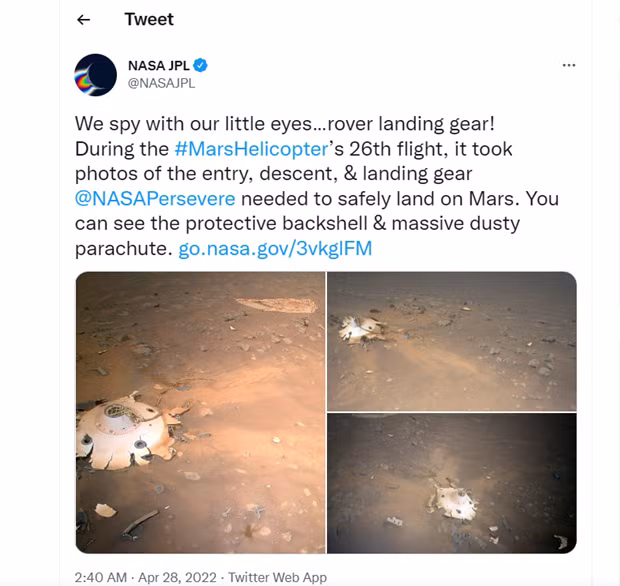620x586 pixels.
Task: Open the go.nasa.gov/3vkglFM link
Action: click(x=275, y=248)
